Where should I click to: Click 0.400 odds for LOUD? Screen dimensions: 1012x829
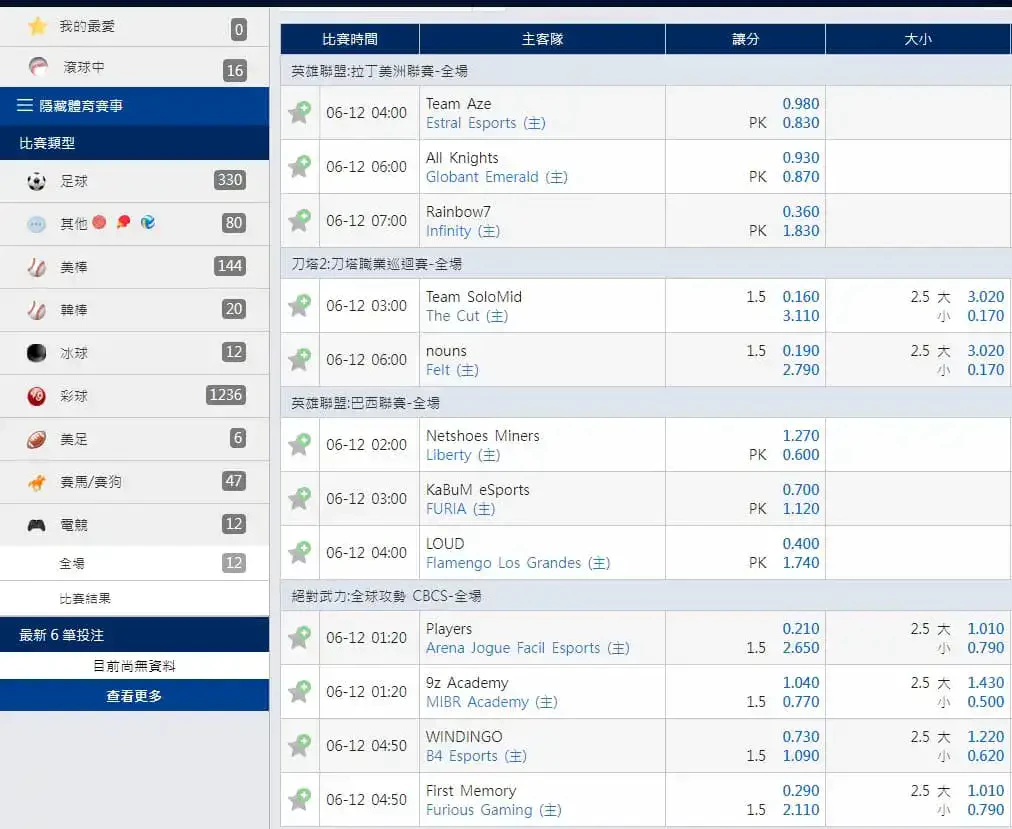(x=800, y=544)
